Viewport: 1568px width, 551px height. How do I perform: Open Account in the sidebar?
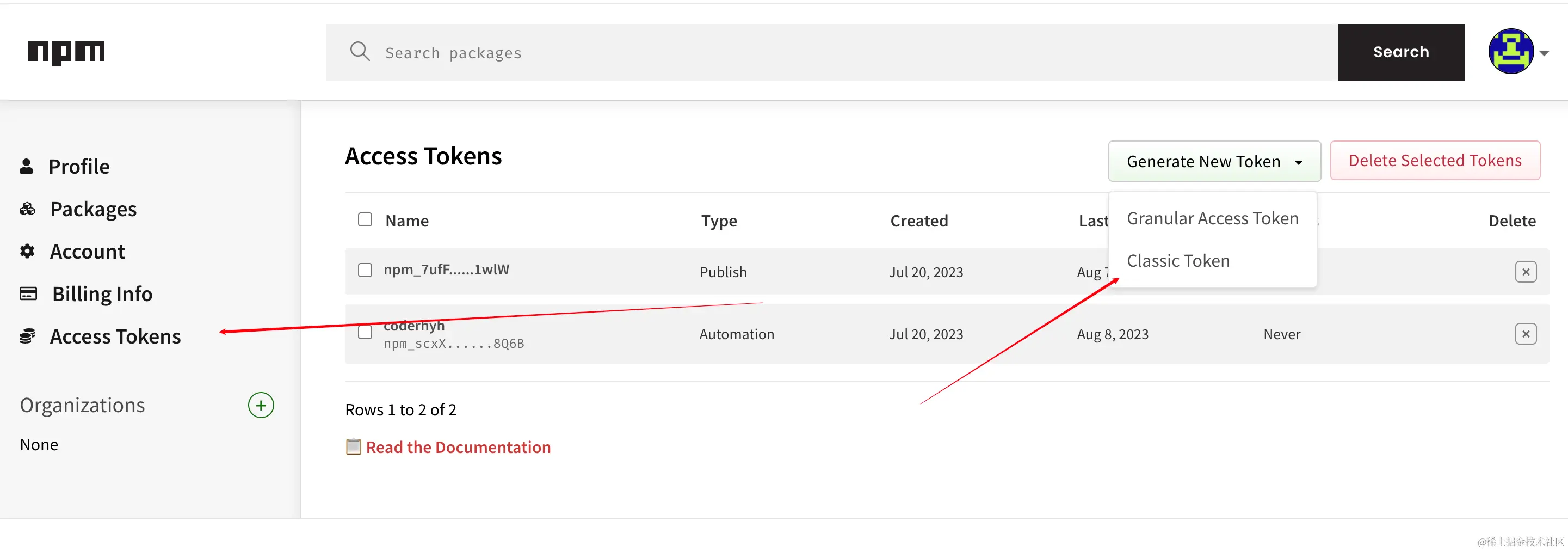point(87,252)
